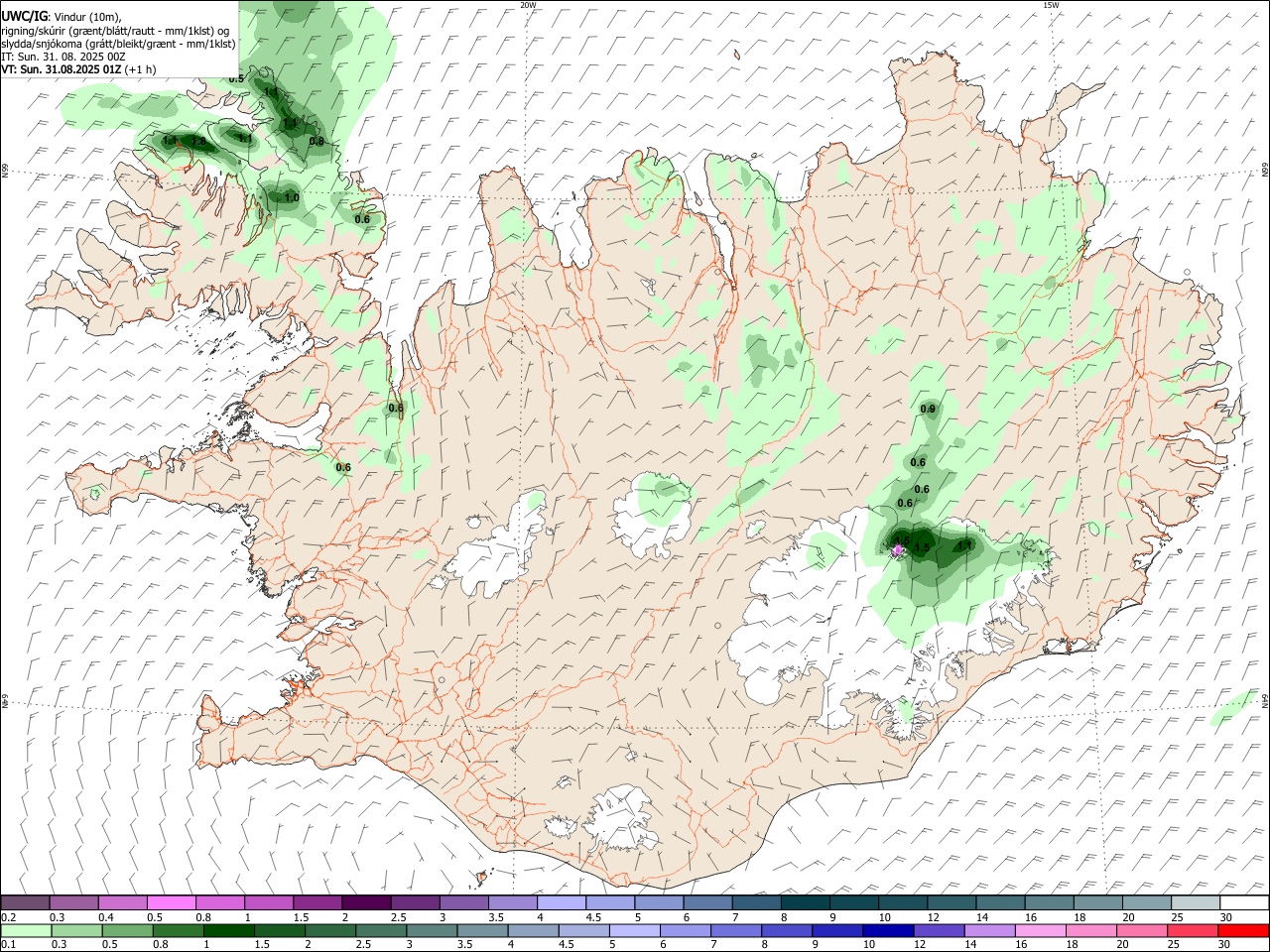Pick bottom legend swatch between 5 and 6
Viewport: 1270px width, 952px height.
pyautogui.click(x=634, y=931)
